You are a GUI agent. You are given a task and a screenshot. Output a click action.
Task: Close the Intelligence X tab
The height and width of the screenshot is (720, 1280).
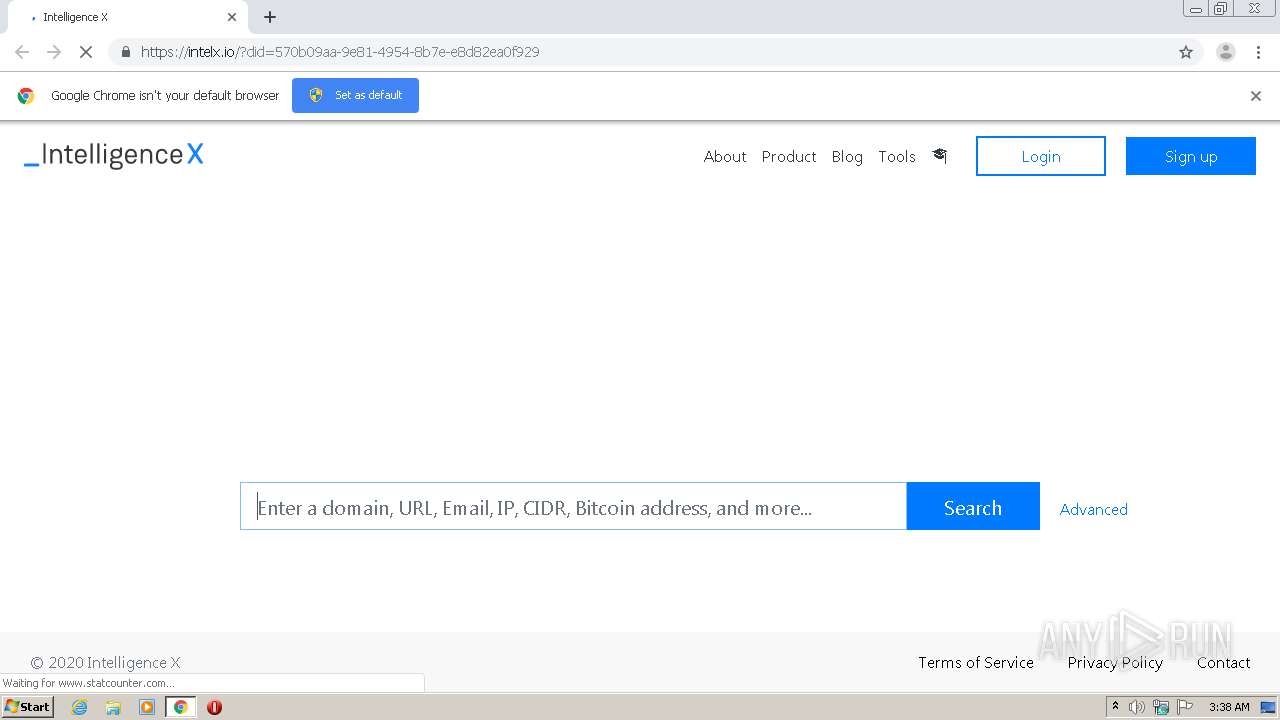pyautogui.click(x=232, y=17)
